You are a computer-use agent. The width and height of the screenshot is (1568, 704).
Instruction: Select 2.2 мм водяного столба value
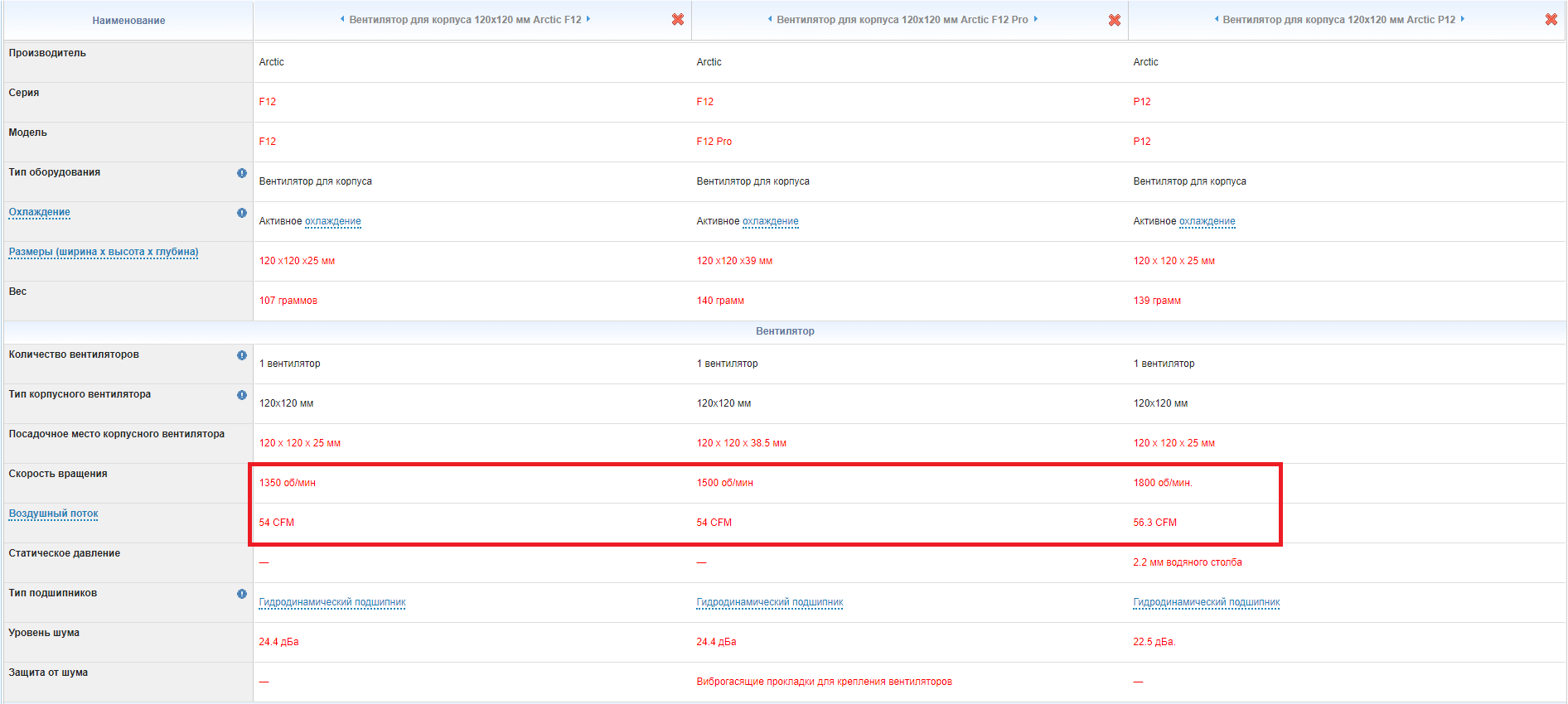coord(1187,562)
